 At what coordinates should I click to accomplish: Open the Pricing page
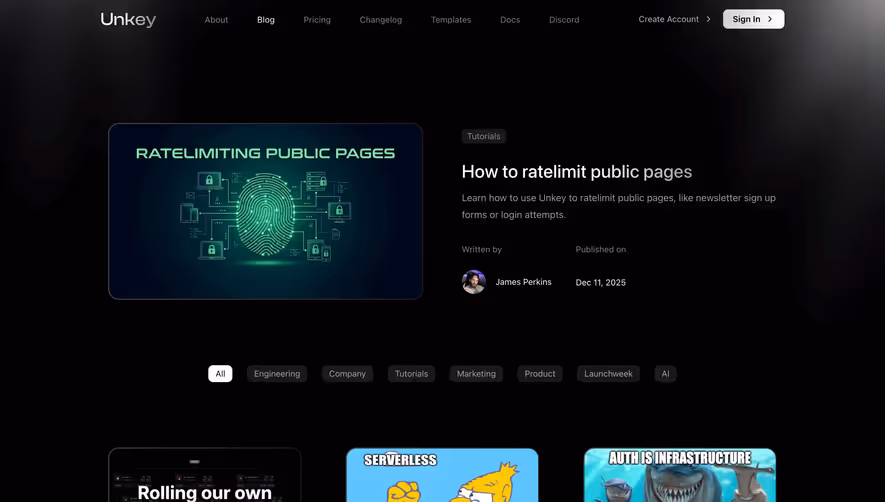317,20
